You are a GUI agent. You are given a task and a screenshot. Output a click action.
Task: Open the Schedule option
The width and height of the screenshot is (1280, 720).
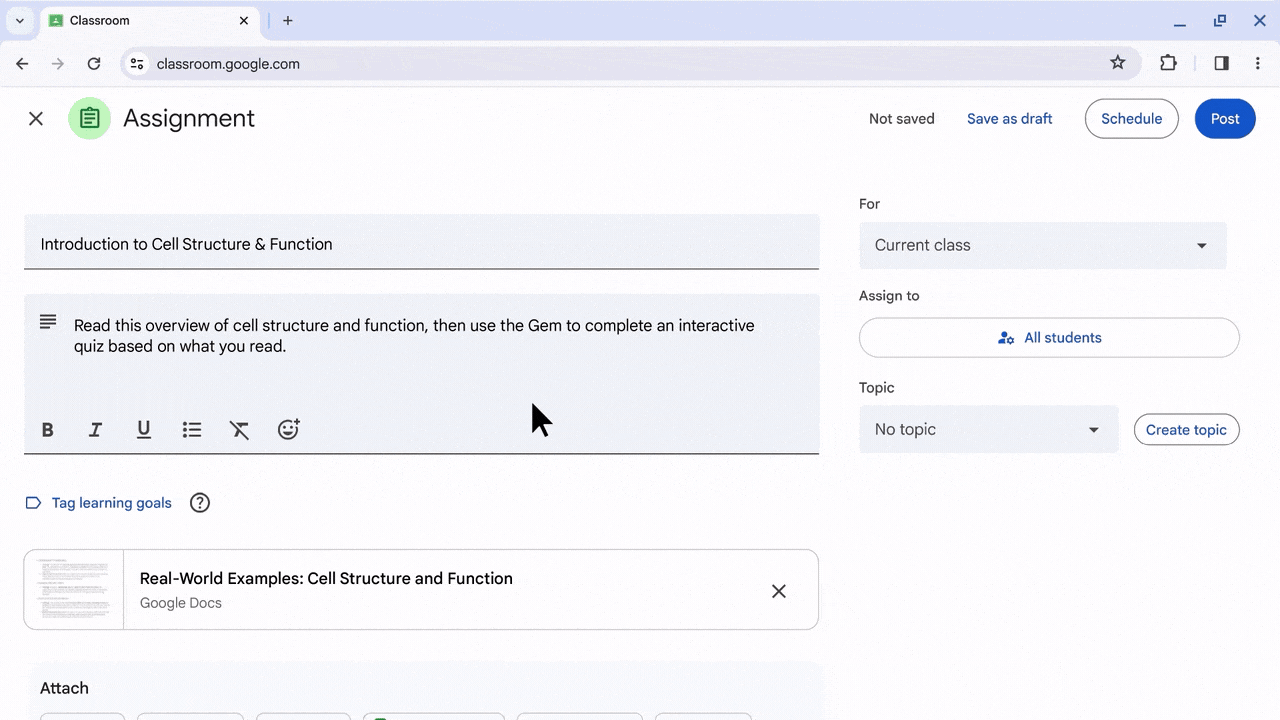pos(1131,119)
